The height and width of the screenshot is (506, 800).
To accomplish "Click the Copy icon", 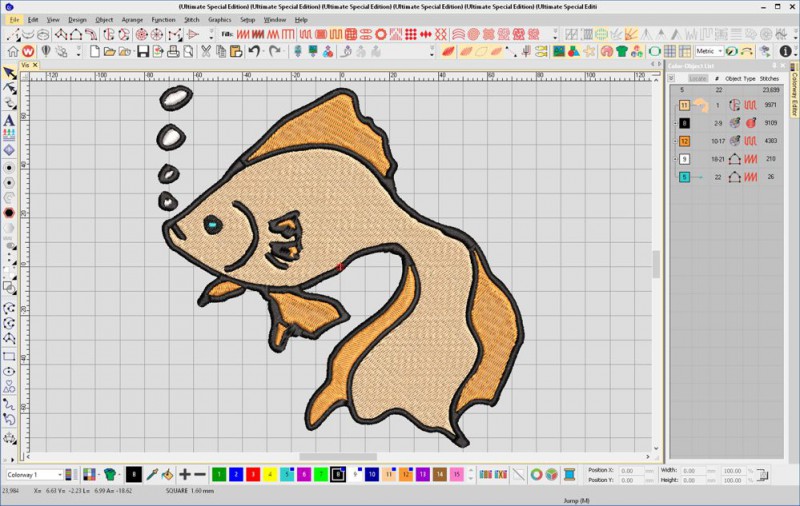I will (x=221, y=51).
